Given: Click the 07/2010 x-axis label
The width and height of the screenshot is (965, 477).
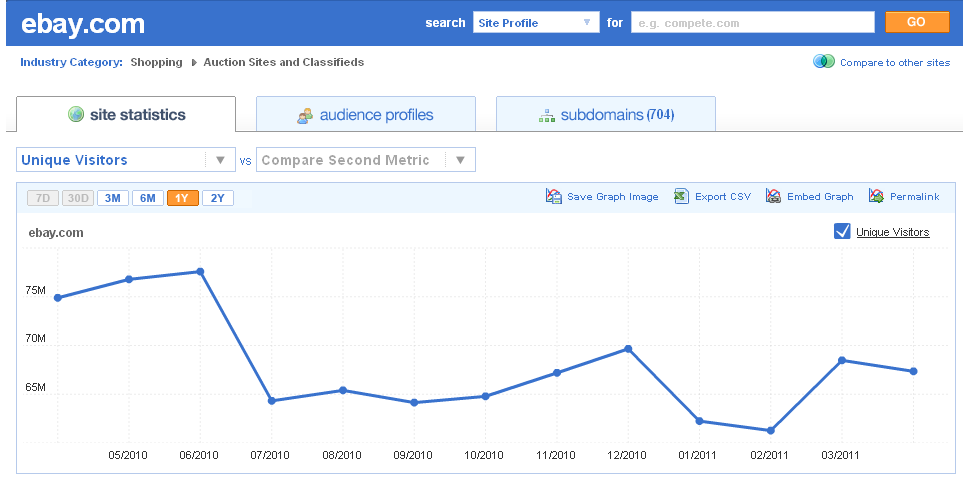Looking at the screenshot, I should pyautogui.click(x=270, y=455).
